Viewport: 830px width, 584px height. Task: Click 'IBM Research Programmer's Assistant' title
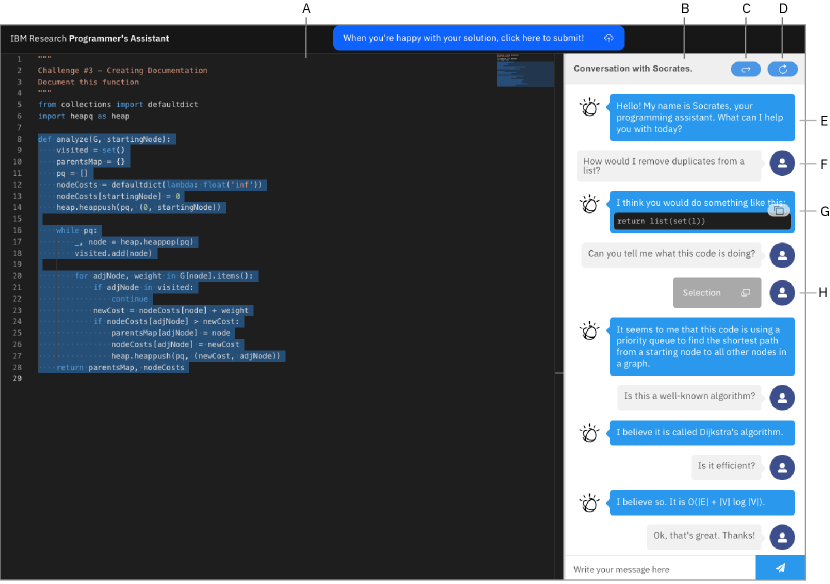pos(89,39)
